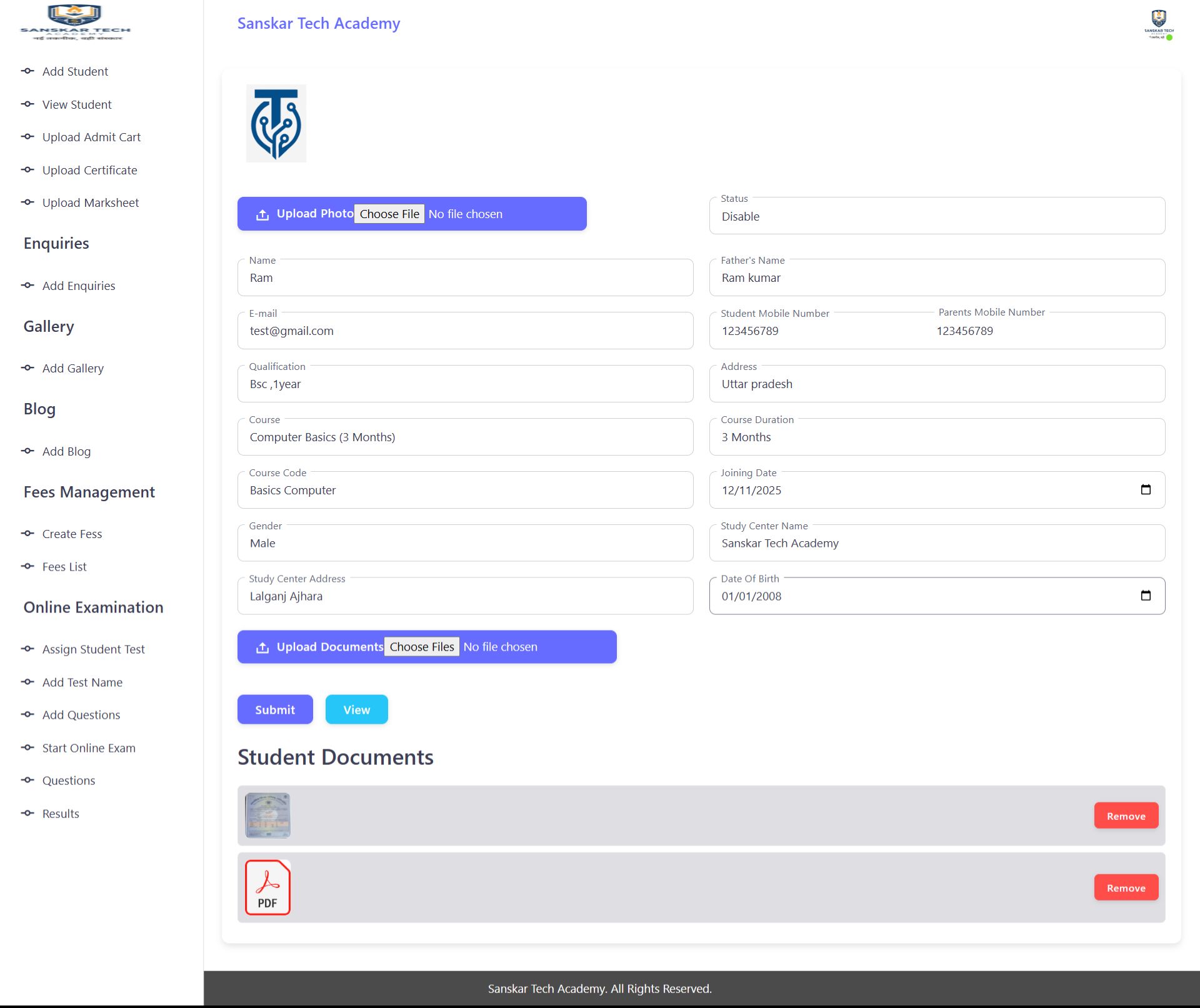The image size is (1200, 1008).
Task: Click the blue View button
Action: tap(356, 710)
